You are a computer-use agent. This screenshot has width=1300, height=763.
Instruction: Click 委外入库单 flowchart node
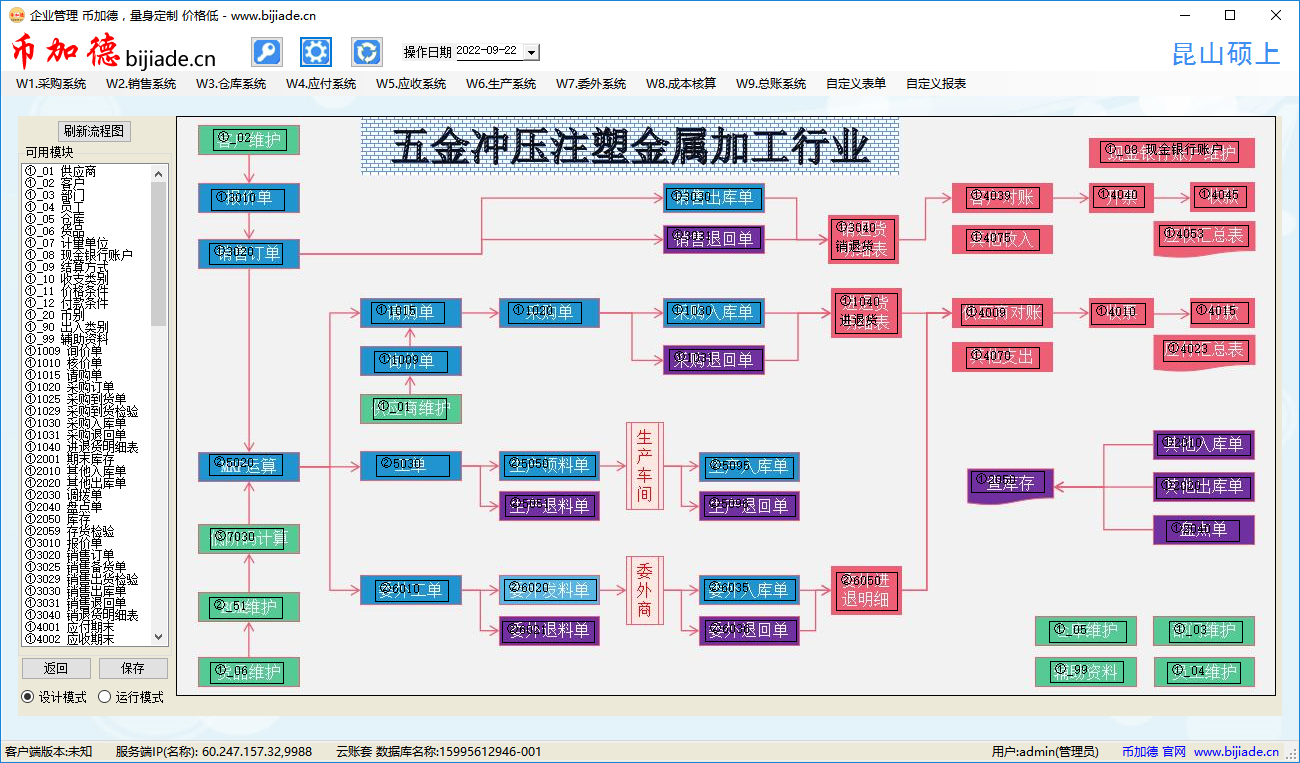749,590
